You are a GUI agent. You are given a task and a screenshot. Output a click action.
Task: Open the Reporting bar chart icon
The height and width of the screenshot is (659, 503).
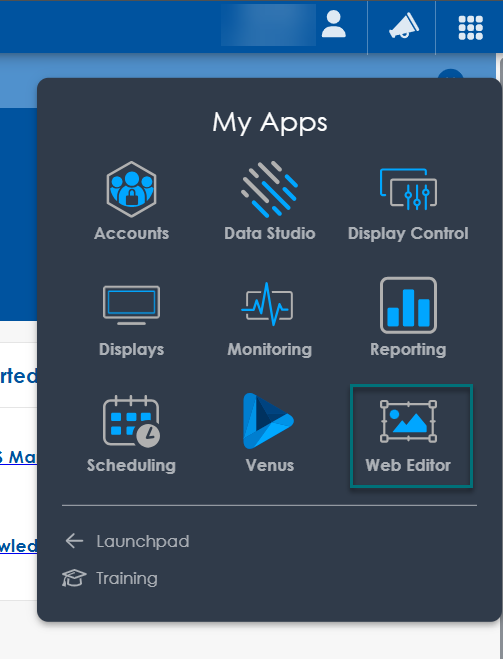click(x=408, y=305)
